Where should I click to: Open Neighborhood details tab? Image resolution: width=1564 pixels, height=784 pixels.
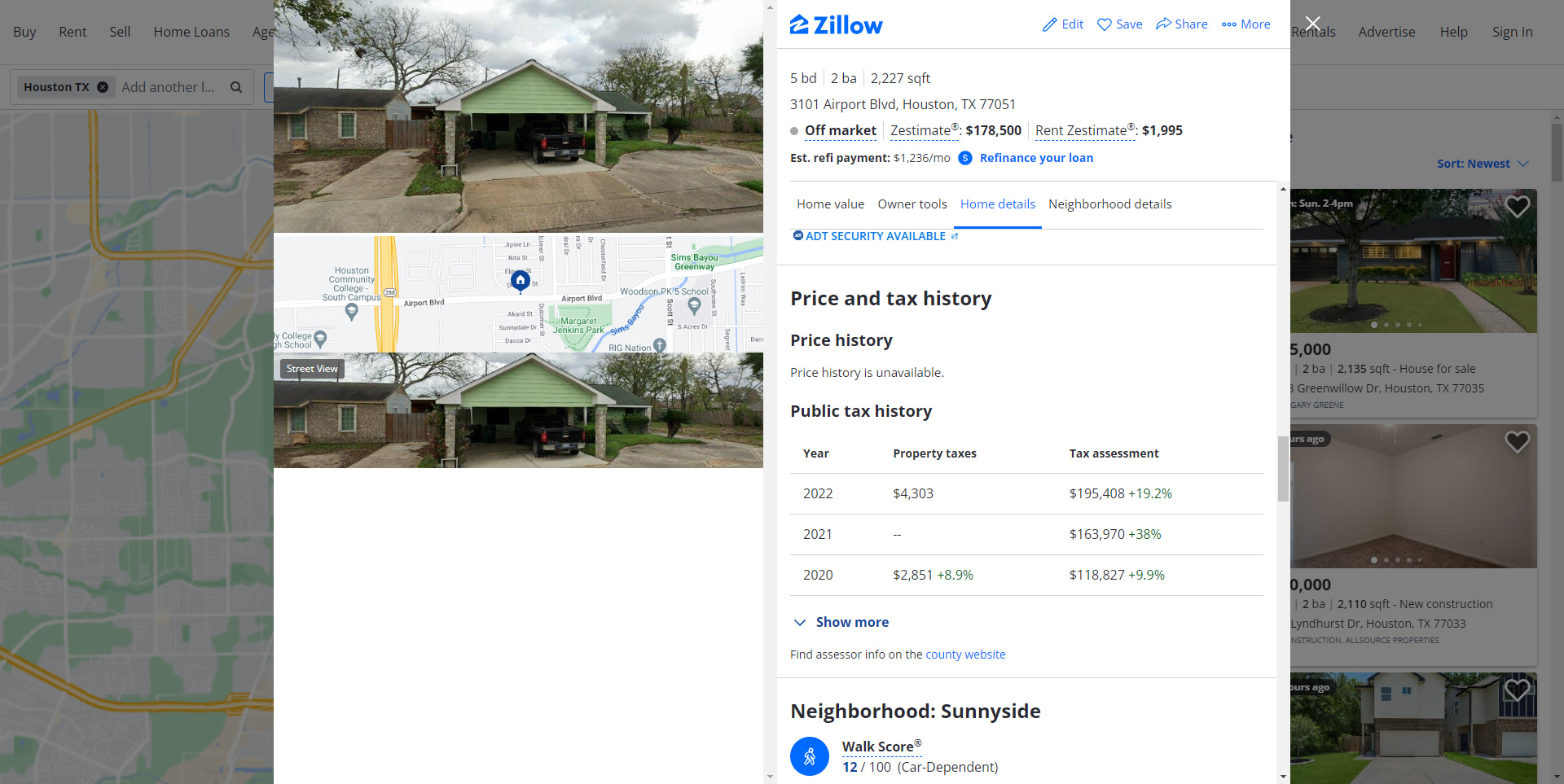[x=1109, y=204]
